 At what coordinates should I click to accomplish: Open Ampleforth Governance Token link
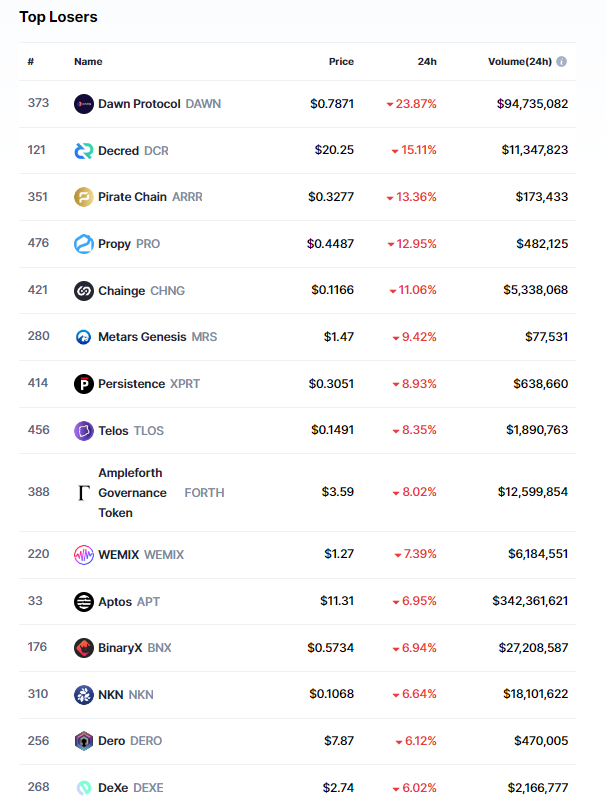pyautogui.click(x=131, y=493)
